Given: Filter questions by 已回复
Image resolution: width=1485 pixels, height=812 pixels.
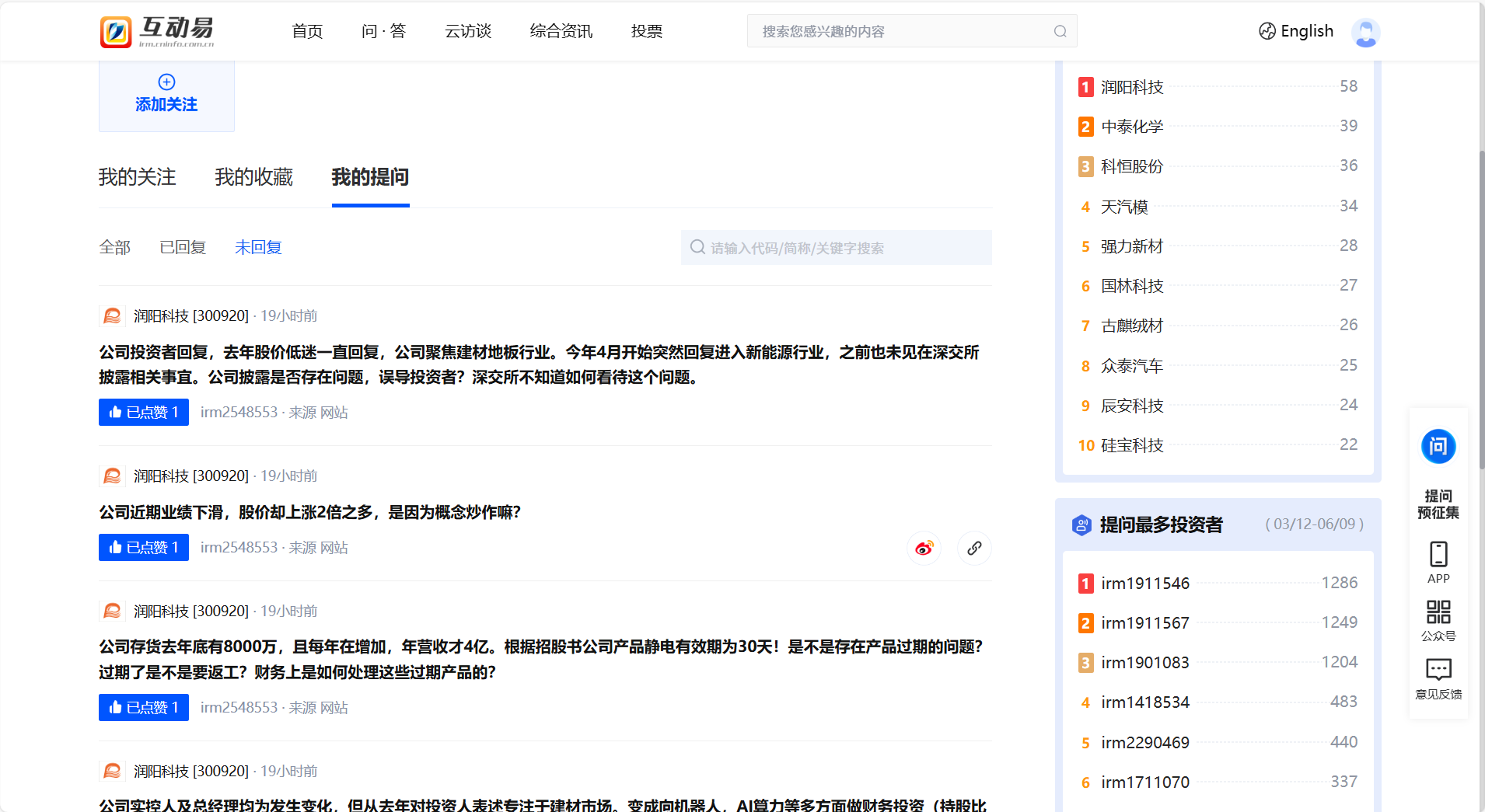Looking at the screenshot, I should point(183,247).
